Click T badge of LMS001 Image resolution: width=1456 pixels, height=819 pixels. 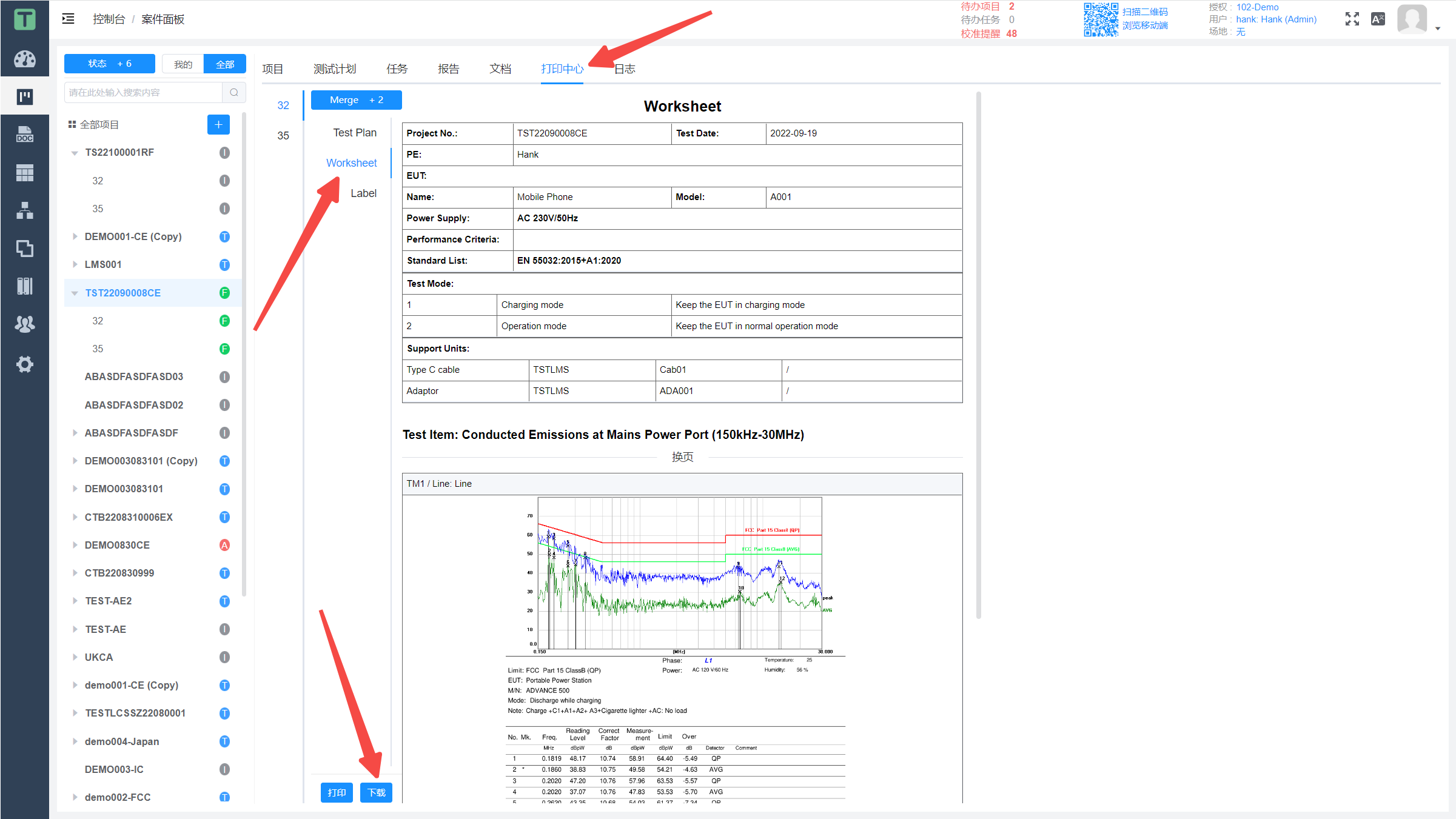(224, 265)
